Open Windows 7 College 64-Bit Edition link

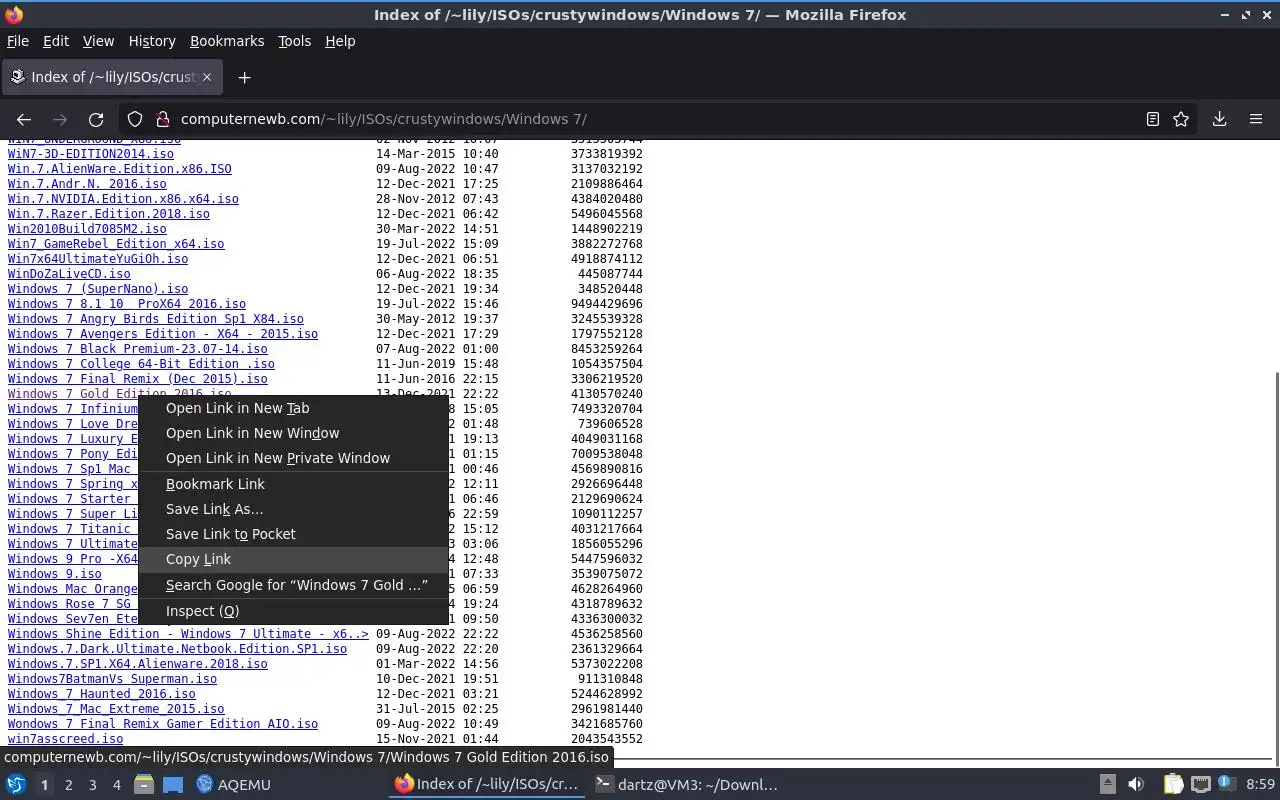(141, 364)
